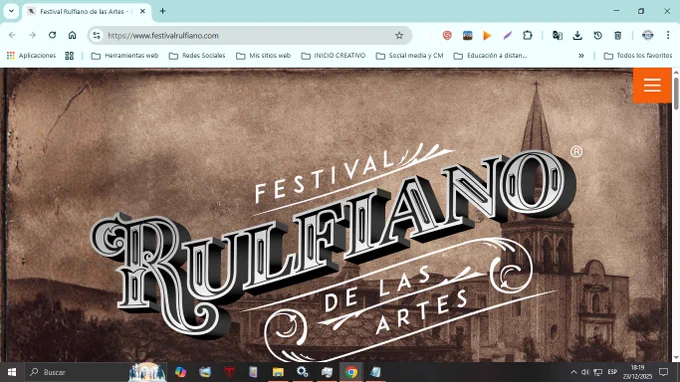Image resolution: width=680 pixels, height=382 pixels.
Task: Open the volume control in tray
Action: [x=585, y=372]
